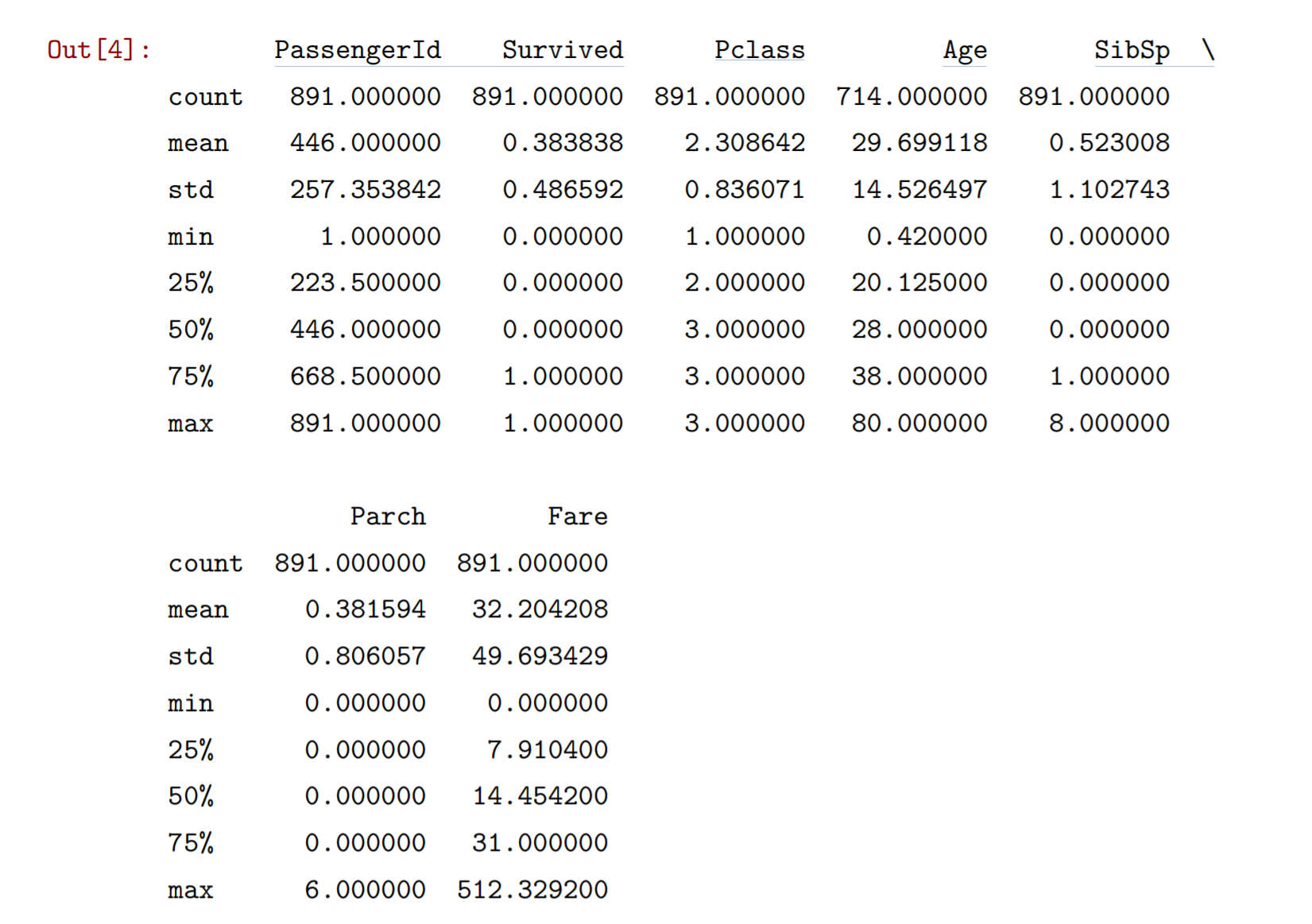Click the Age column header

(x=965, y=50)
